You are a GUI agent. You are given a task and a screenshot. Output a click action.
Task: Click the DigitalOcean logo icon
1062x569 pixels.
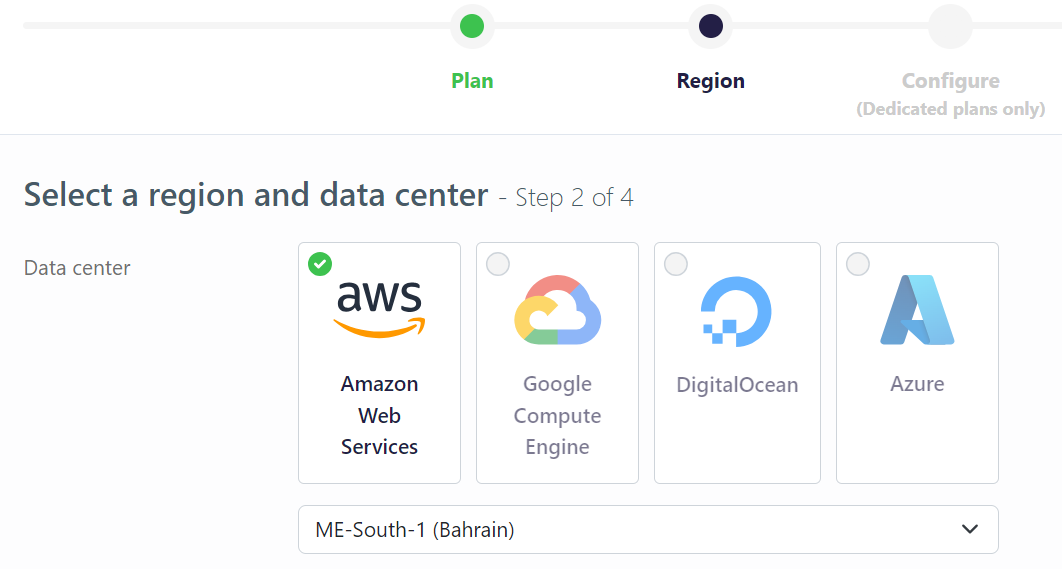pyautogui.click(x=737, y=311)
